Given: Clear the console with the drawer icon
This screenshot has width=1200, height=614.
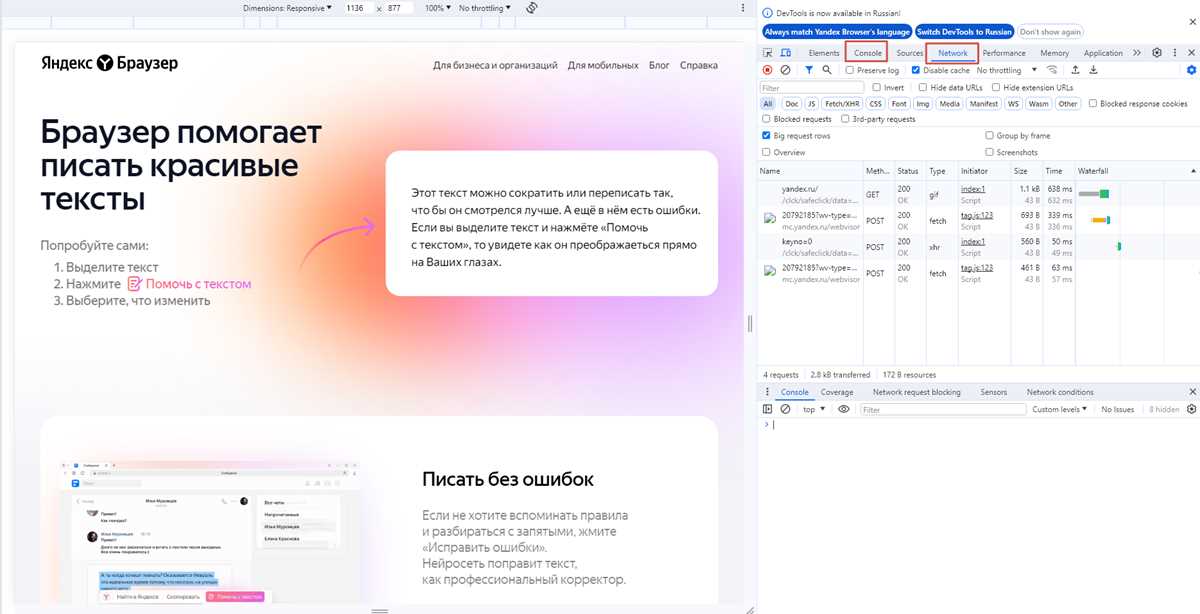Looking at the screenshot, I should click(x=785, y=409).
